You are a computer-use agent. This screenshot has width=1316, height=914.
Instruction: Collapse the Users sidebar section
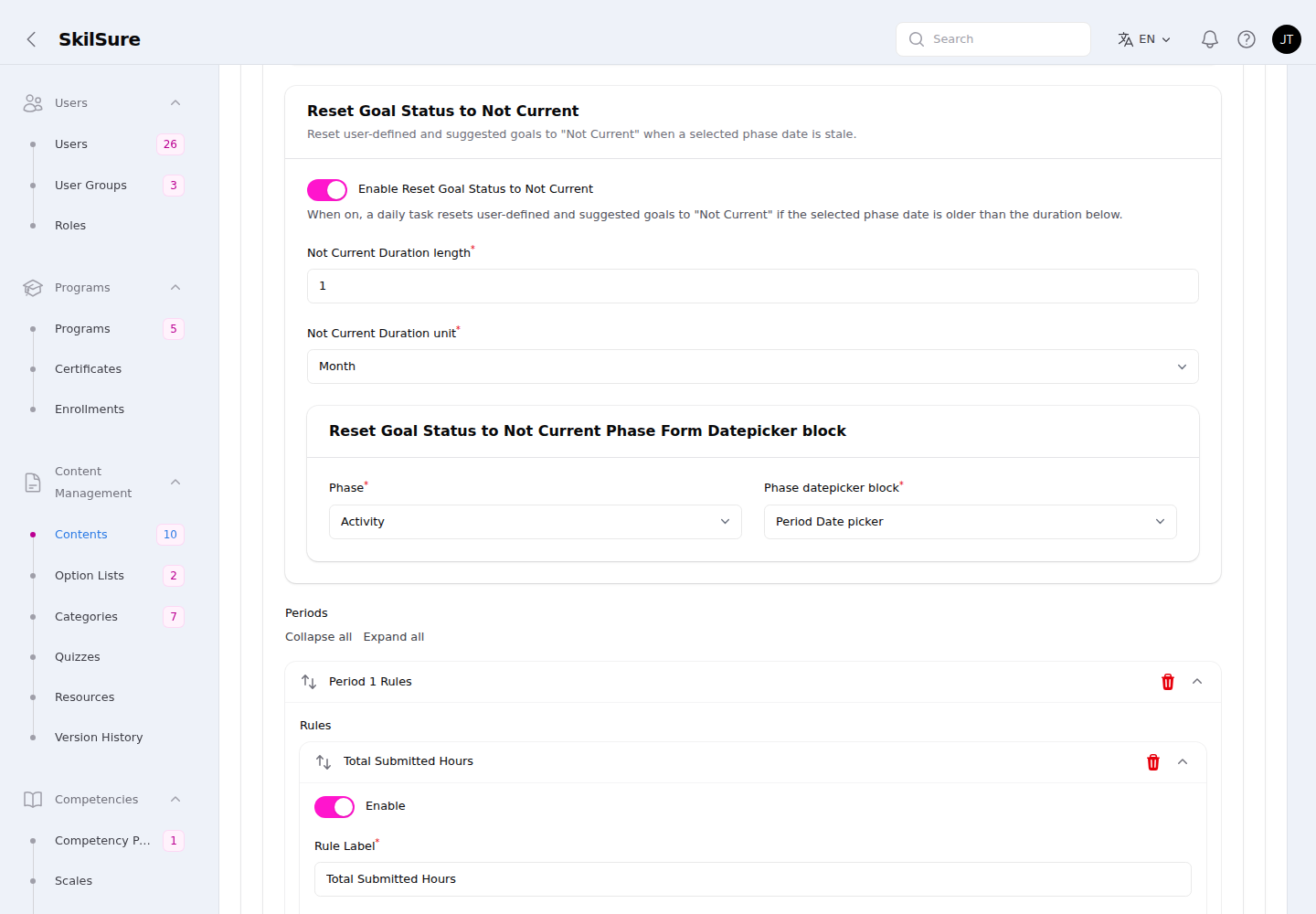click(x=175, y=103)
